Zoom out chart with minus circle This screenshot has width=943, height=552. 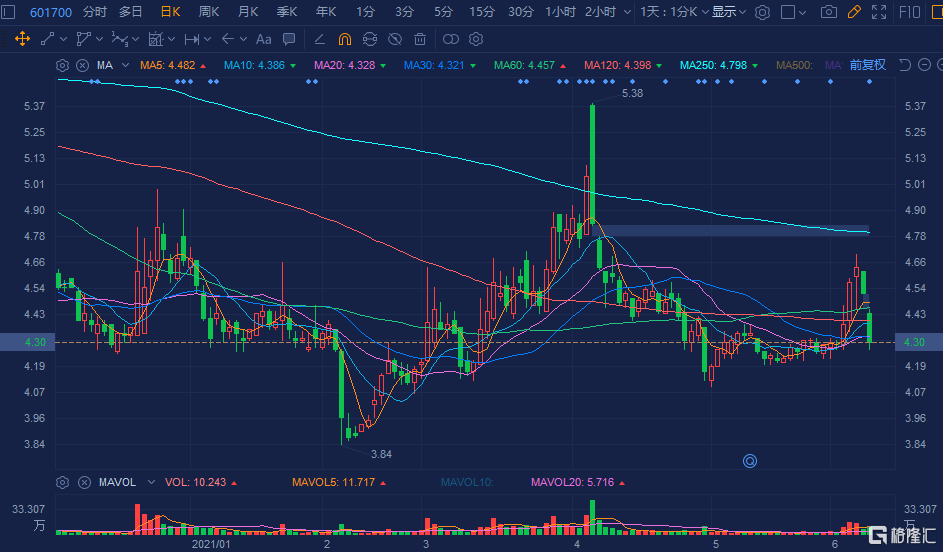925,65
